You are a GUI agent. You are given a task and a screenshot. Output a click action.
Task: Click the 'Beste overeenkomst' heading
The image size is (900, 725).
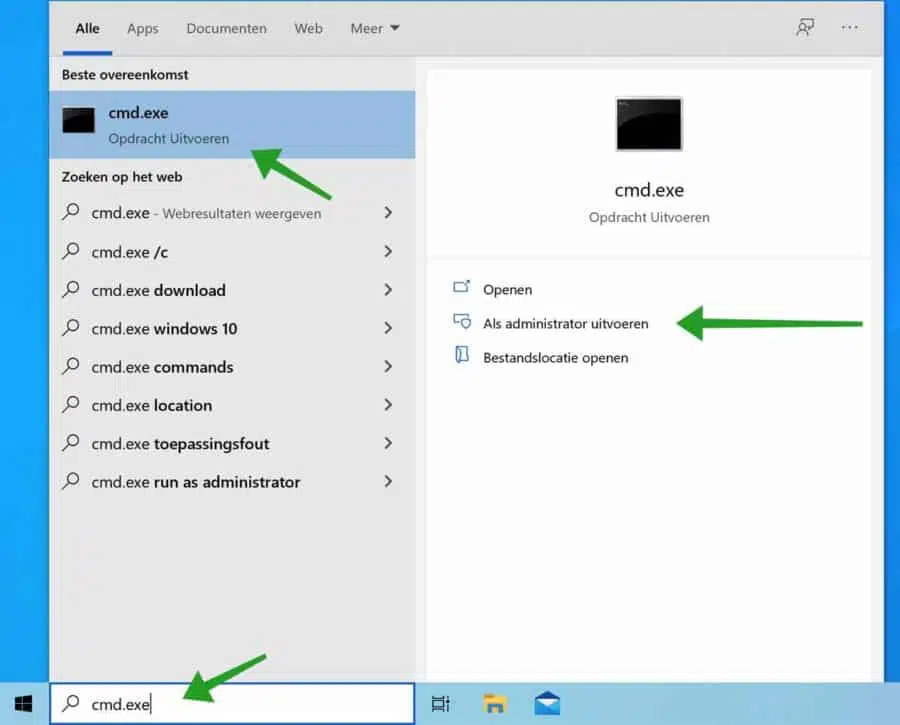click(125, 75)
